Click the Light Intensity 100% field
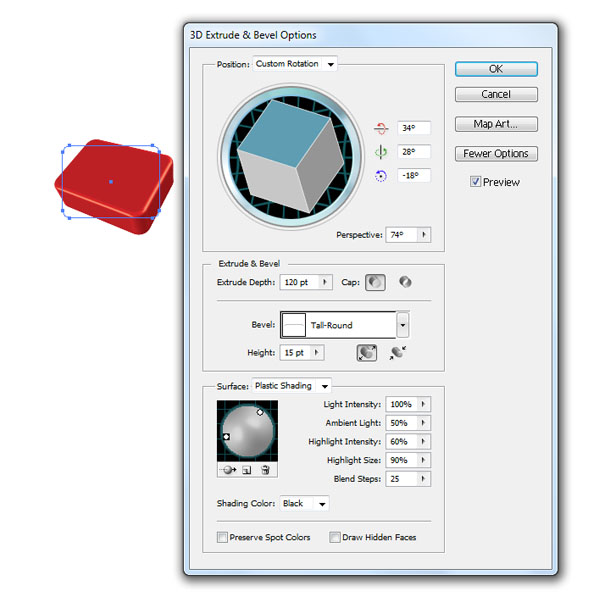The width and height of the screenshot is (600, 600). click(x=401, y=404)
